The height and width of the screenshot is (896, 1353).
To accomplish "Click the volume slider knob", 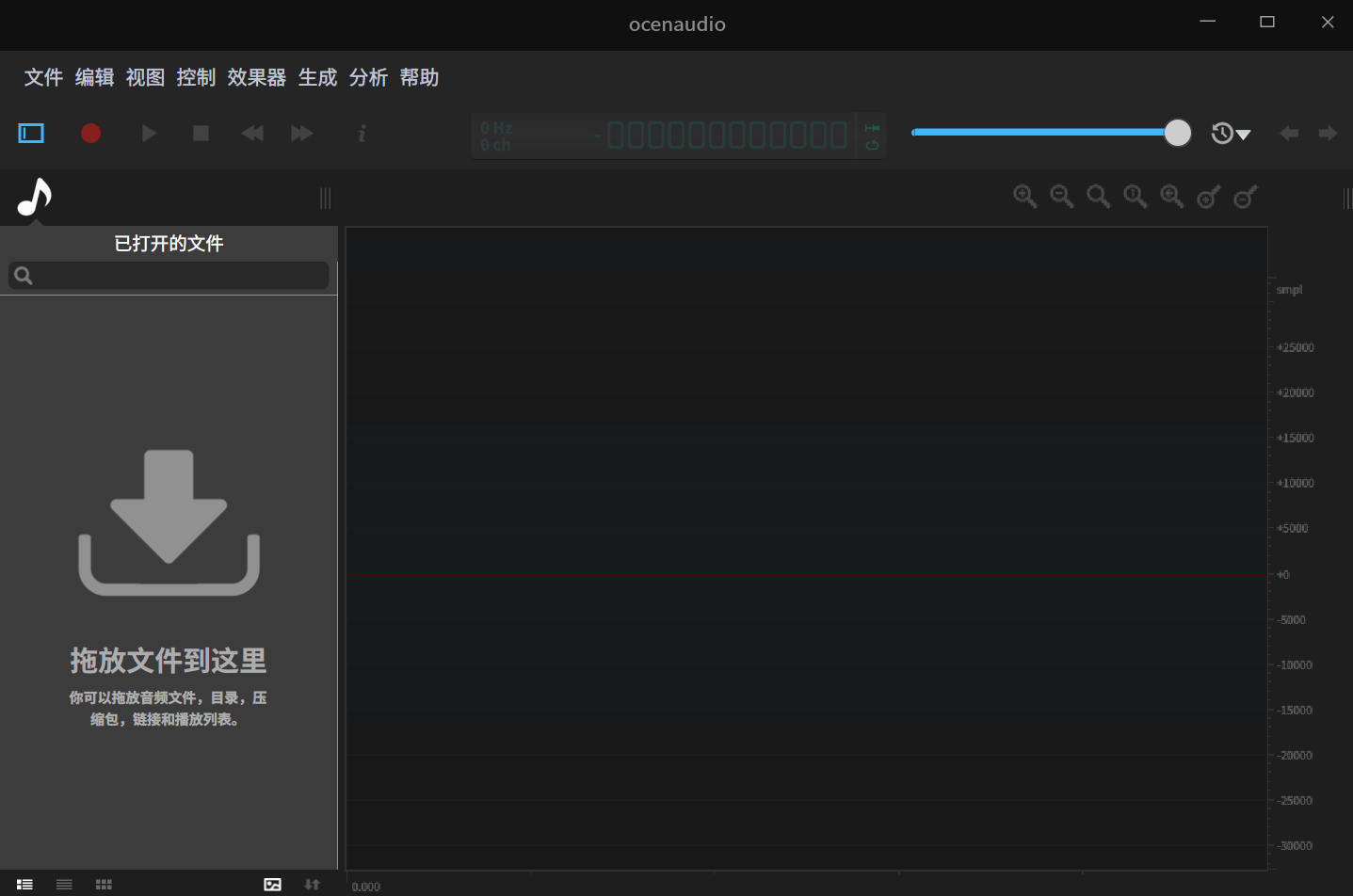I will [x=1177, y=133].
